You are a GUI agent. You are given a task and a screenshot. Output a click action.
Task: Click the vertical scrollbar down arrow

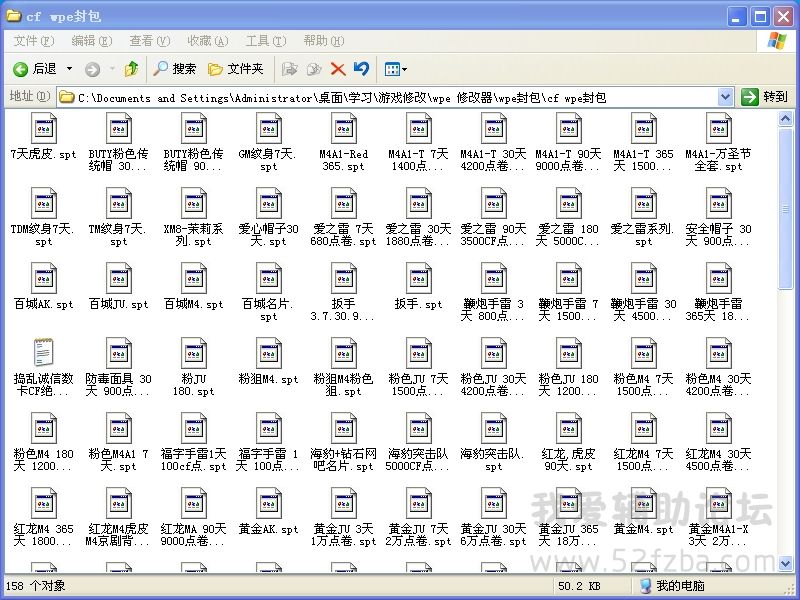coord(785,563)
